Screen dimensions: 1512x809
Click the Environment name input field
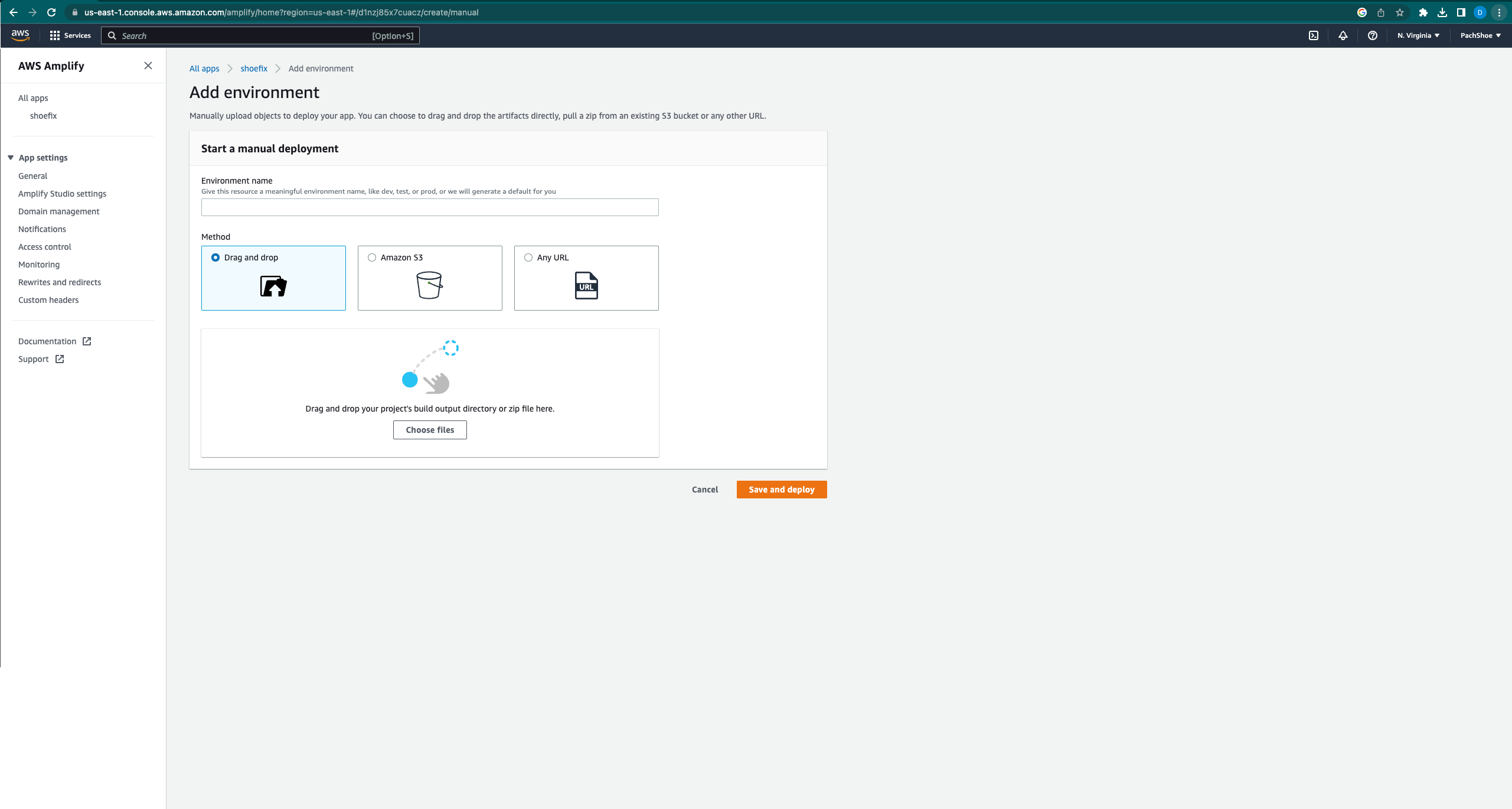pyautogui.click(x=430, y=207)
